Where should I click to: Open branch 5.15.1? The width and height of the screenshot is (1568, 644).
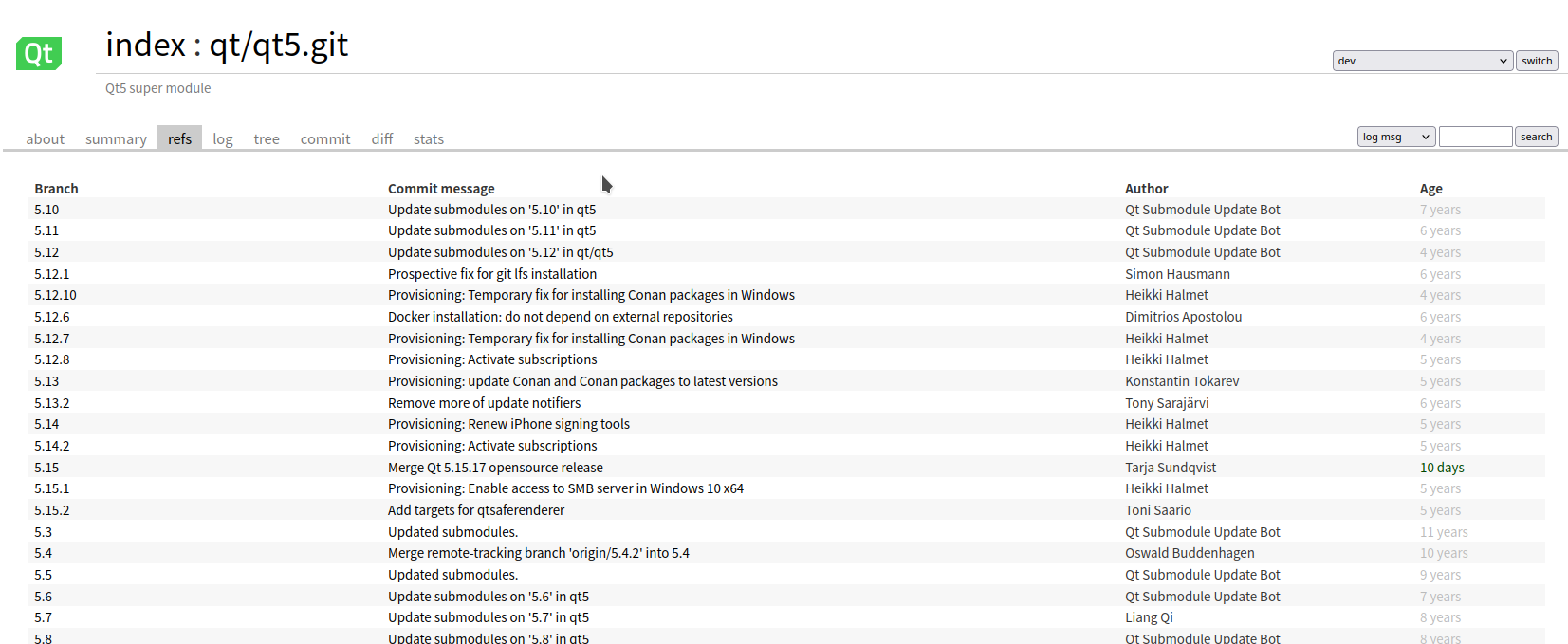click(x=52, y=488)
